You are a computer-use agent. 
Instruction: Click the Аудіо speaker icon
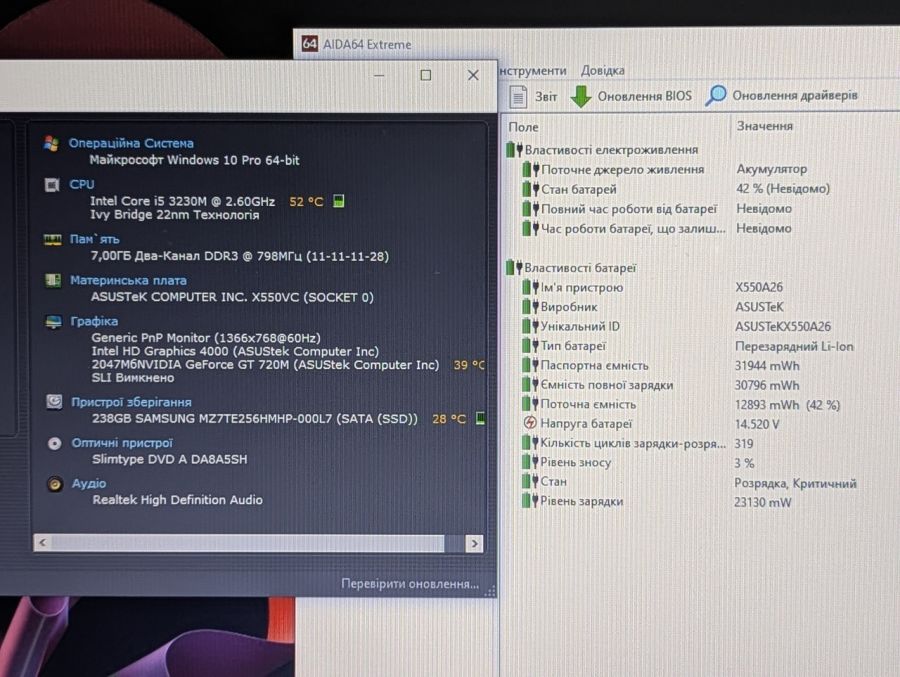point(55,484)
